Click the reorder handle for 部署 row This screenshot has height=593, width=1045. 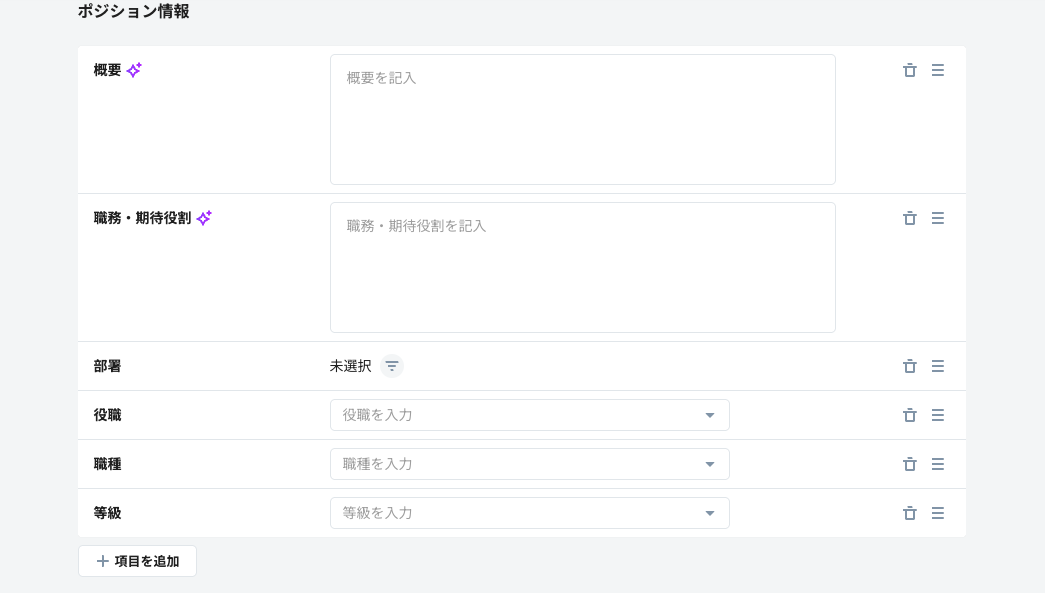click(938, 366)
